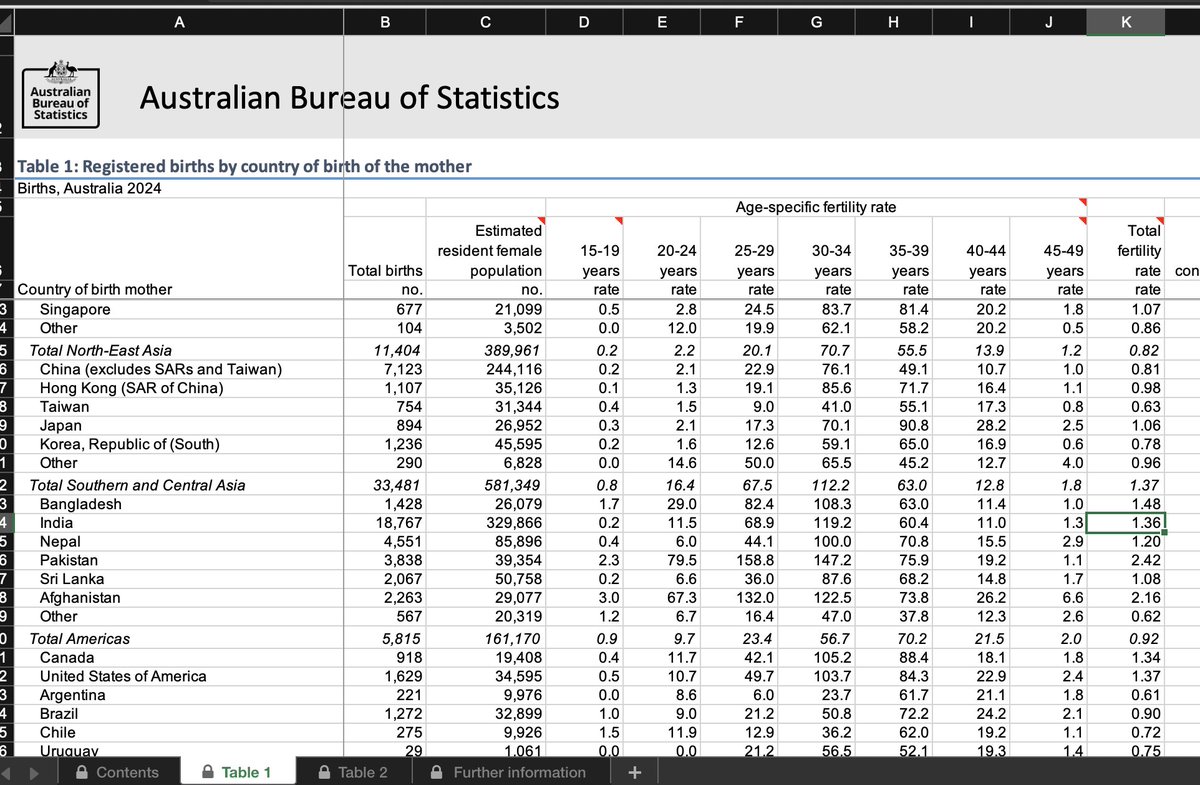Select the Table 1 sheet tab
This screenshot has height=785, width=1200.
pyautogui.click(x=236, y=772)
